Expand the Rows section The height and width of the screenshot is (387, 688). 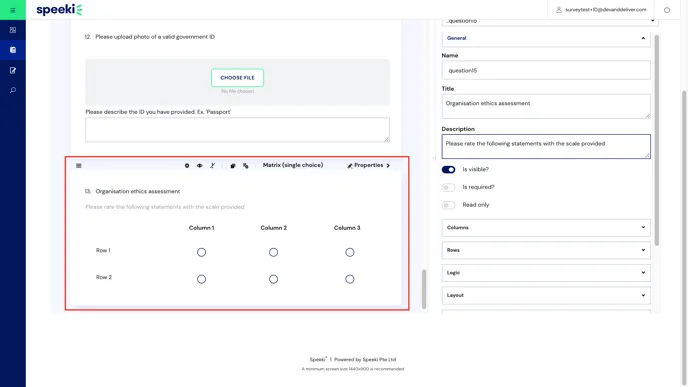[546, 250]
